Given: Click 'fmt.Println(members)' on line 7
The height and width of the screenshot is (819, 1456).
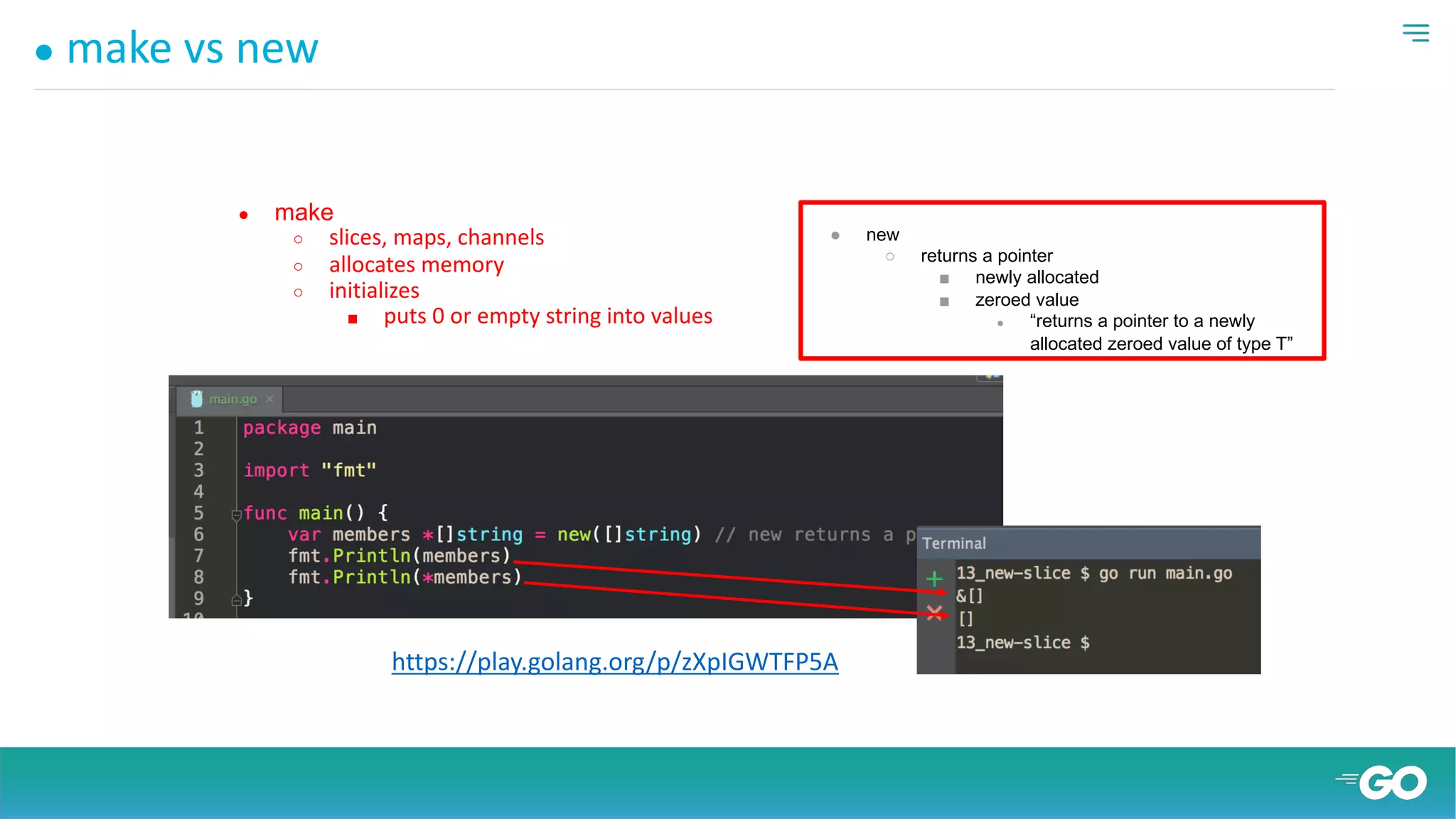Looking at the screenshot, I should (x=400, y=555).
